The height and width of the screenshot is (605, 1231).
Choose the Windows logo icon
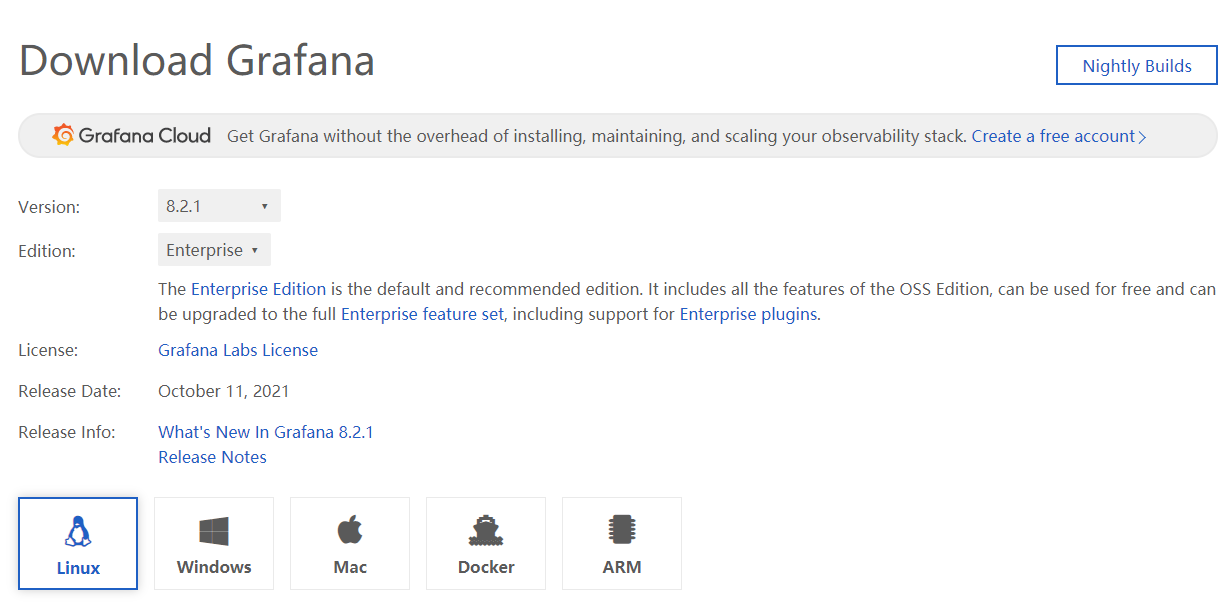click(x=214, y=531)
